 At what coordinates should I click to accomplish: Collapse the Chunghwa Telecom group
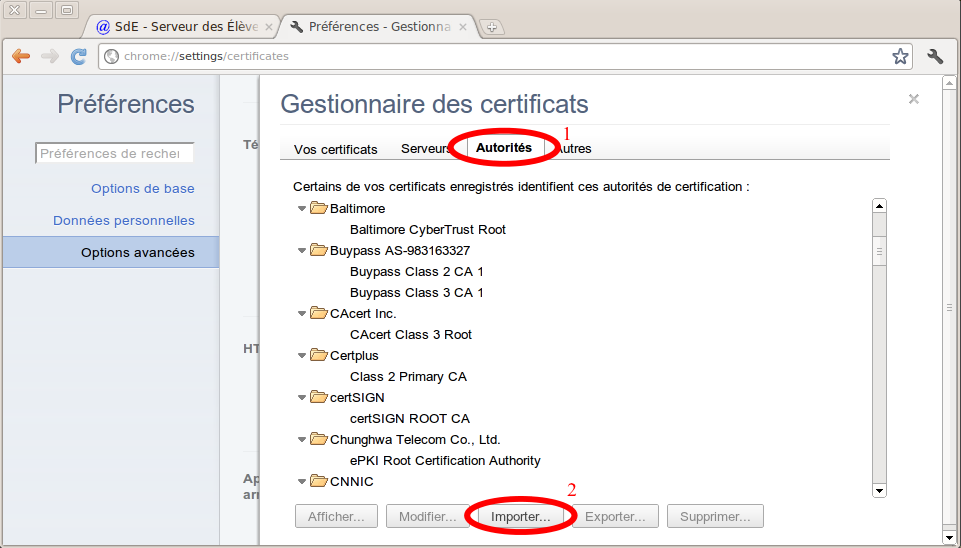tap(302, 440)
